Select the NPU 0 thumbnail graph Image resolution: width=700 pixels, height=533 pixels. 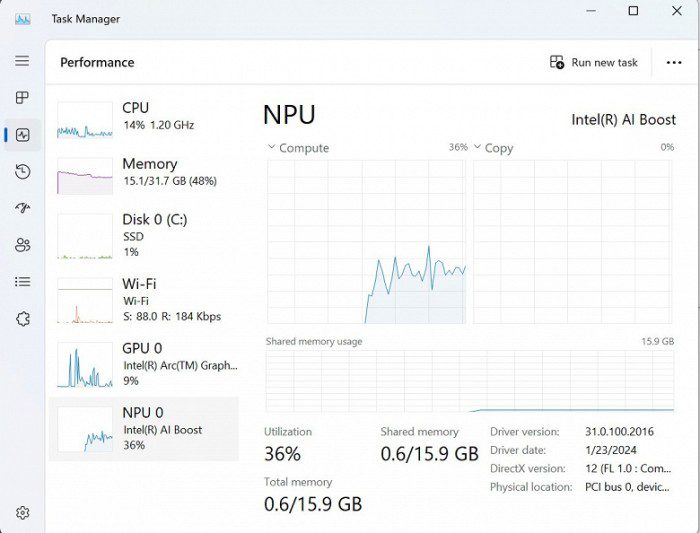point(85,428)
